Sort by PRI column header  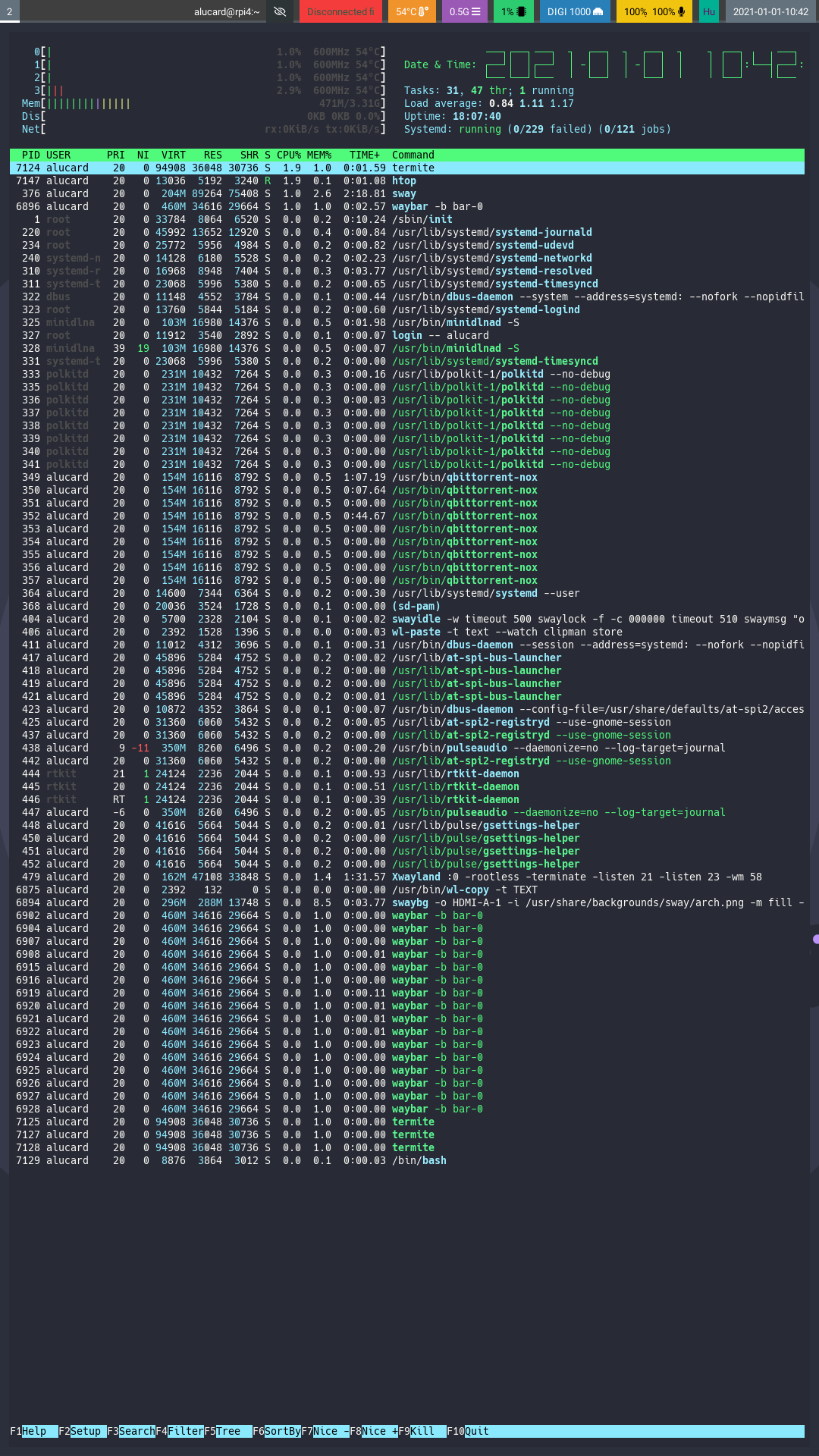tap(116, 155)
